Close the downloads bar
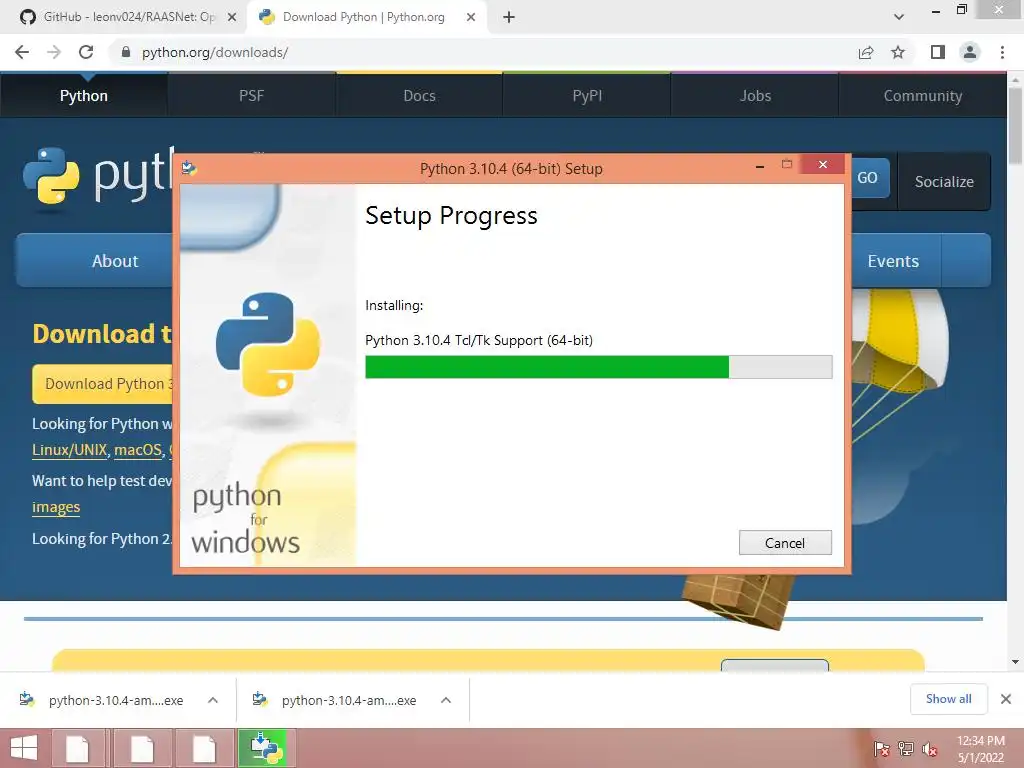 1006,699
